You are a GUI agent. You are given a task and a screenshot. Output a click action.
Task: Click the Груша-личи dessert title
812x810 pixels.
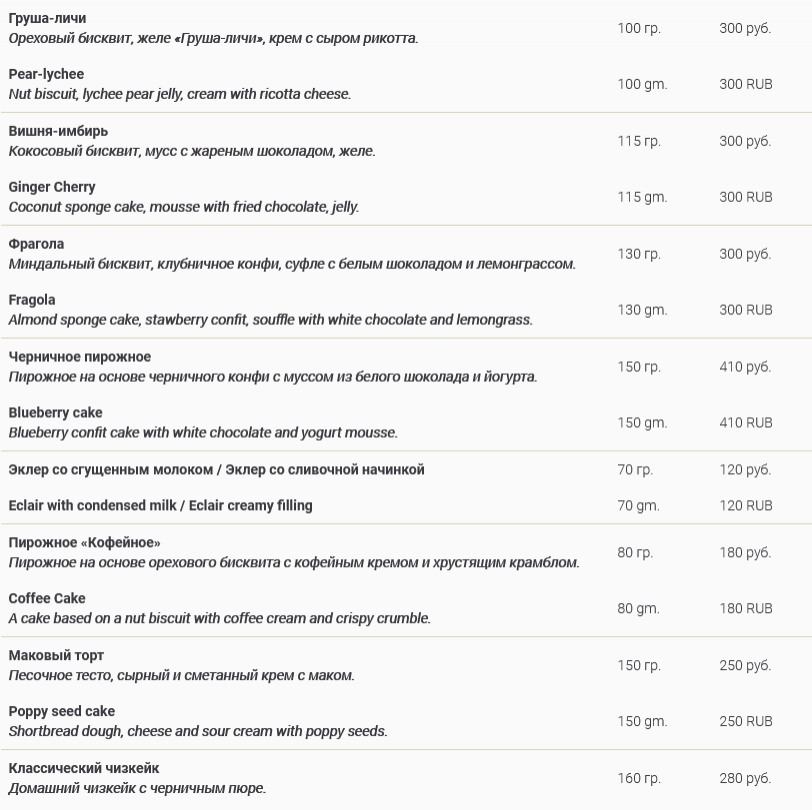(47, 18)
